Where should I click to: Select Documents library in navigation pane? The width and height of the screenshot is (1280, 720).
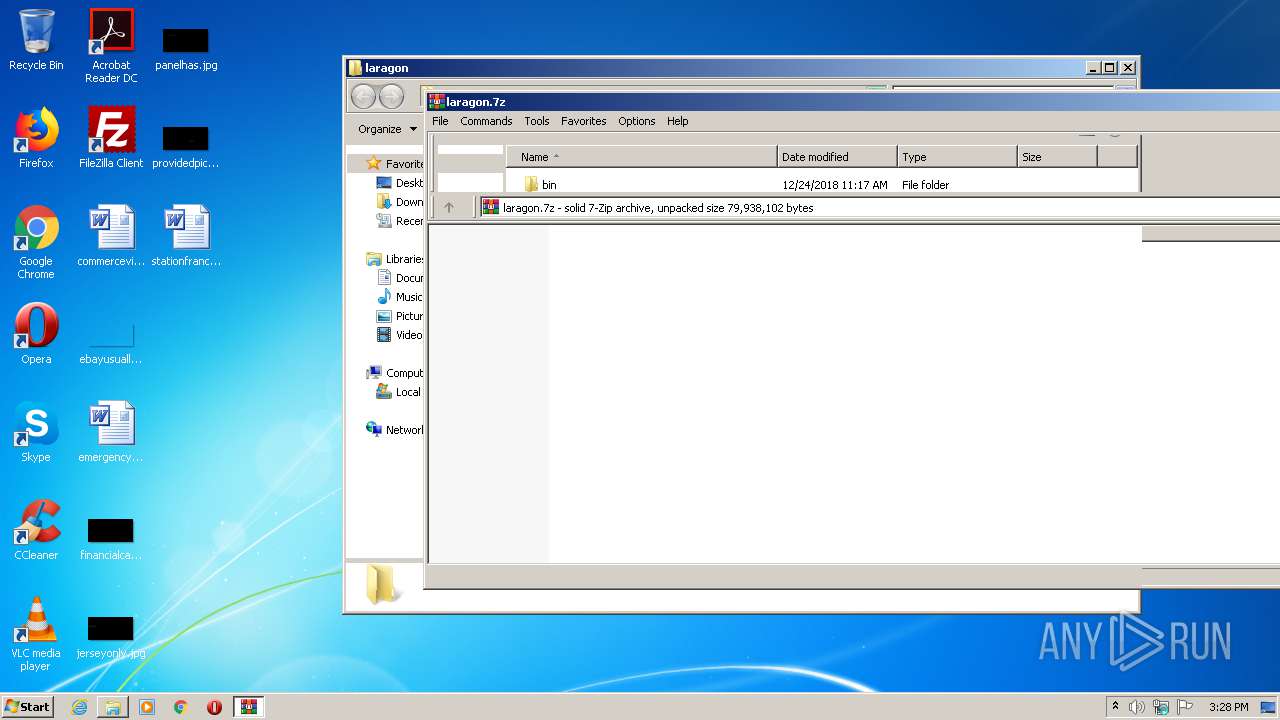(x=400, y=278)
